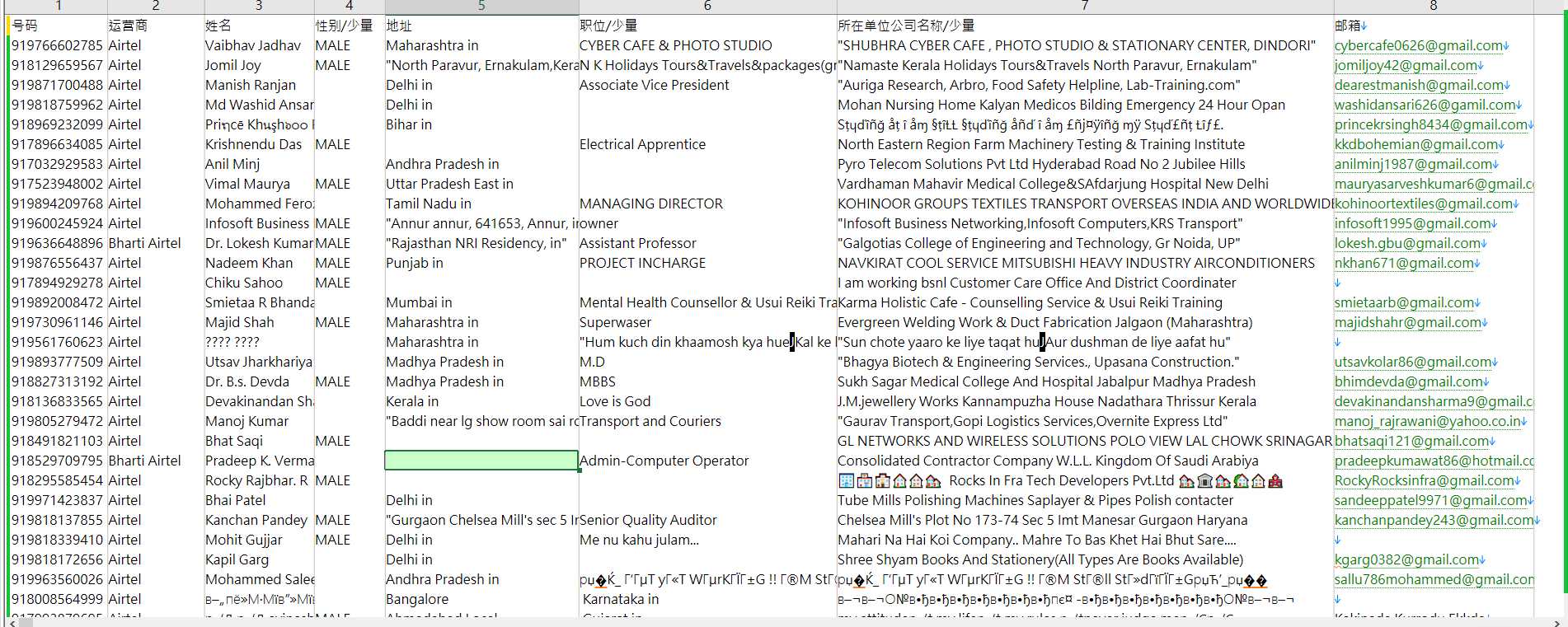Select phone number 917896634085
The image size is (1568, 627).
pos(58,144)
